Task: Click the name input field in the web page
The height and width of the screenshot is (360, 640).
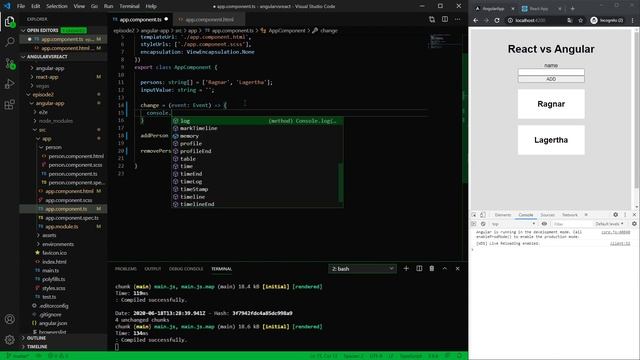Action: [x=551, y=72]
